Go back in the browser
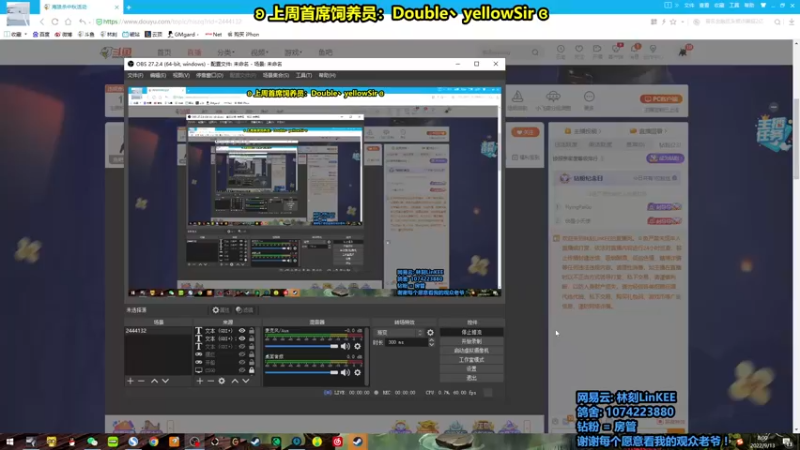 [42, 22]
